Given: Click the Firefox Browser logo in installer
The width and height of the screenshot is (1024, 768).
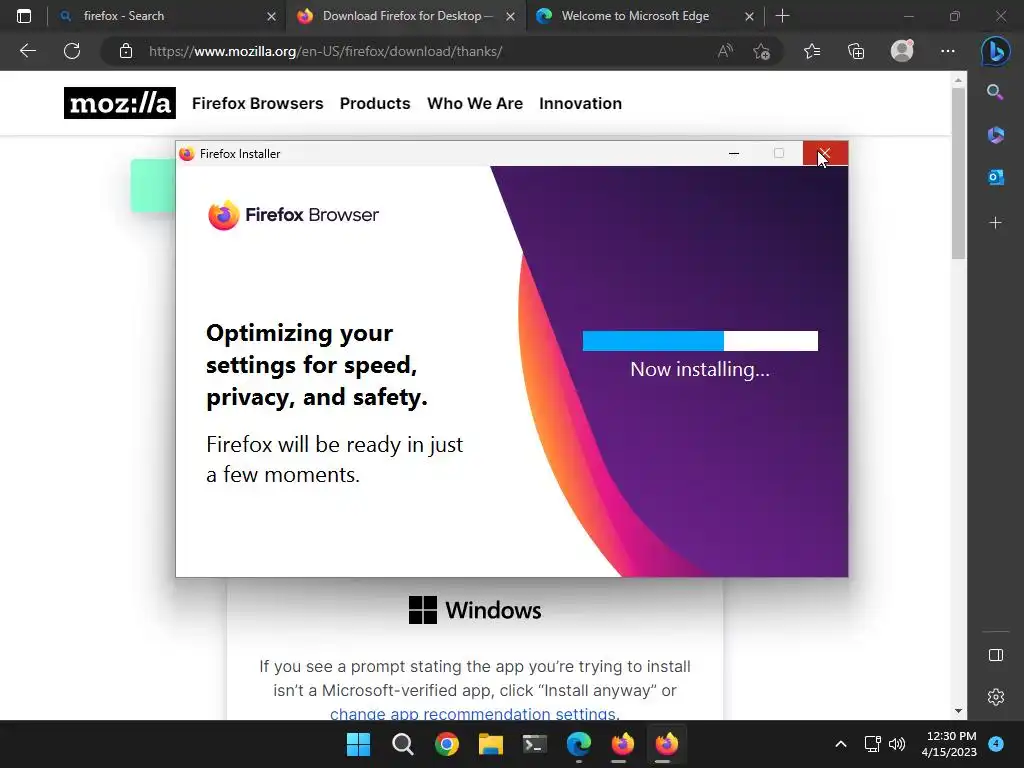Looking at the screenshot, I should 293,215.
